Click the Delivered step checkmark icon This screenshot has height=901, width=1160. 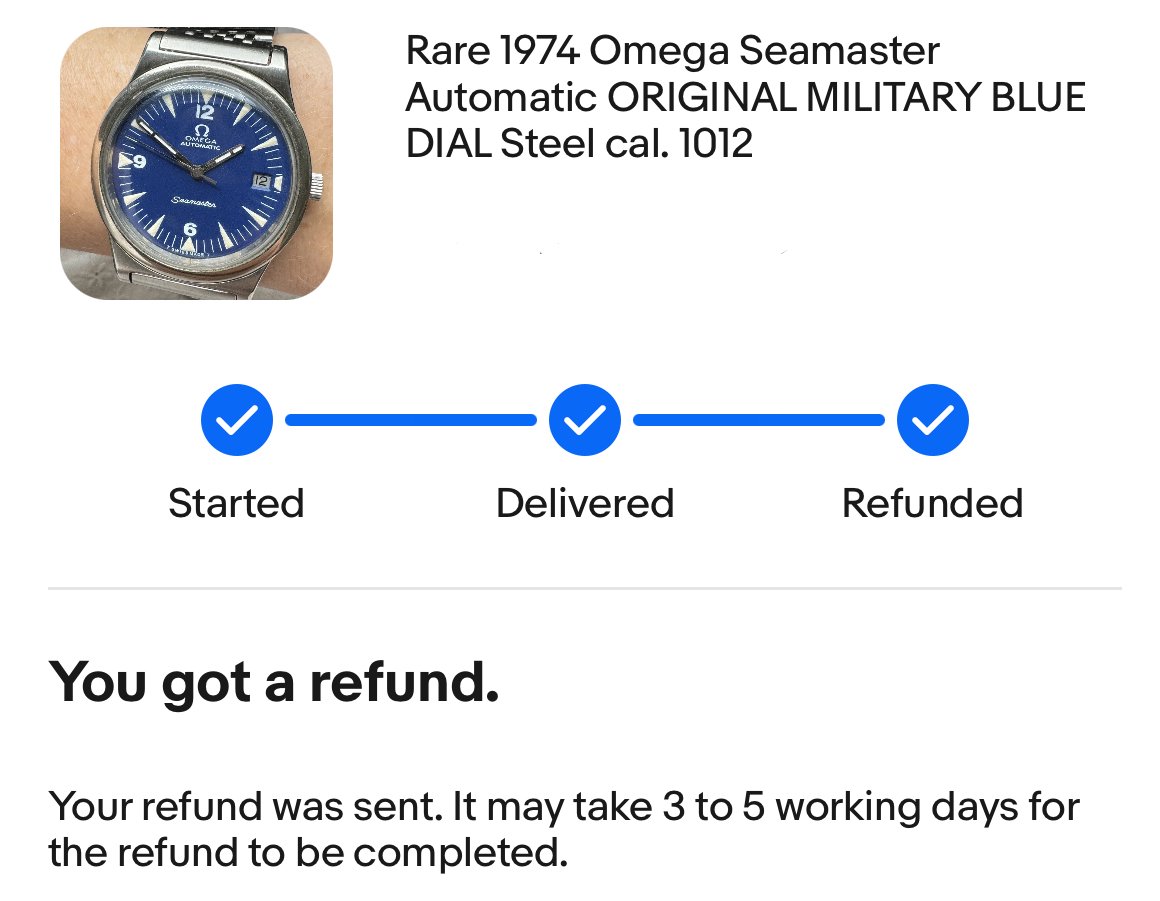pyautogui.click(x=585, y=420)
